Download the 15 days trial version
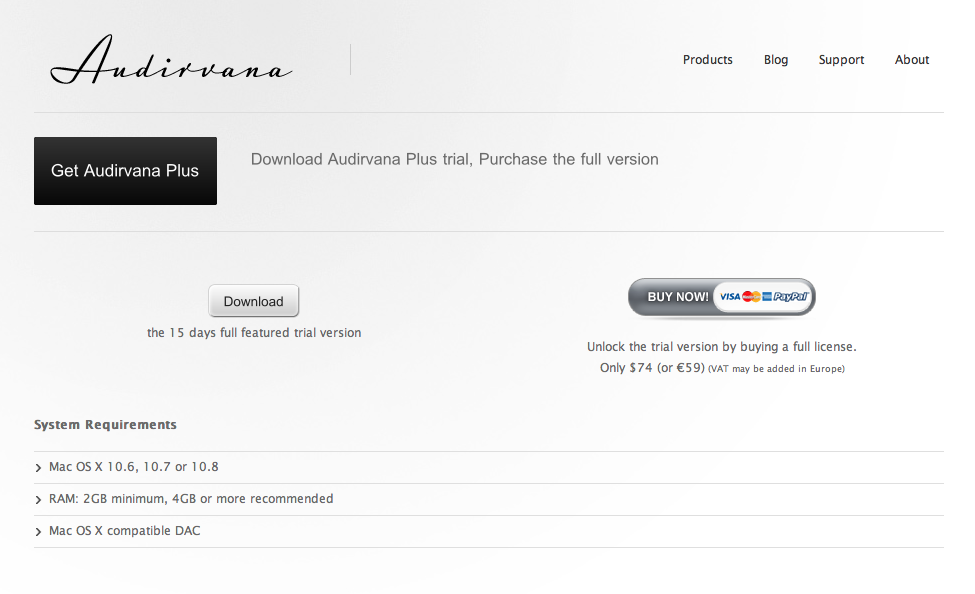 click(254, 301)
